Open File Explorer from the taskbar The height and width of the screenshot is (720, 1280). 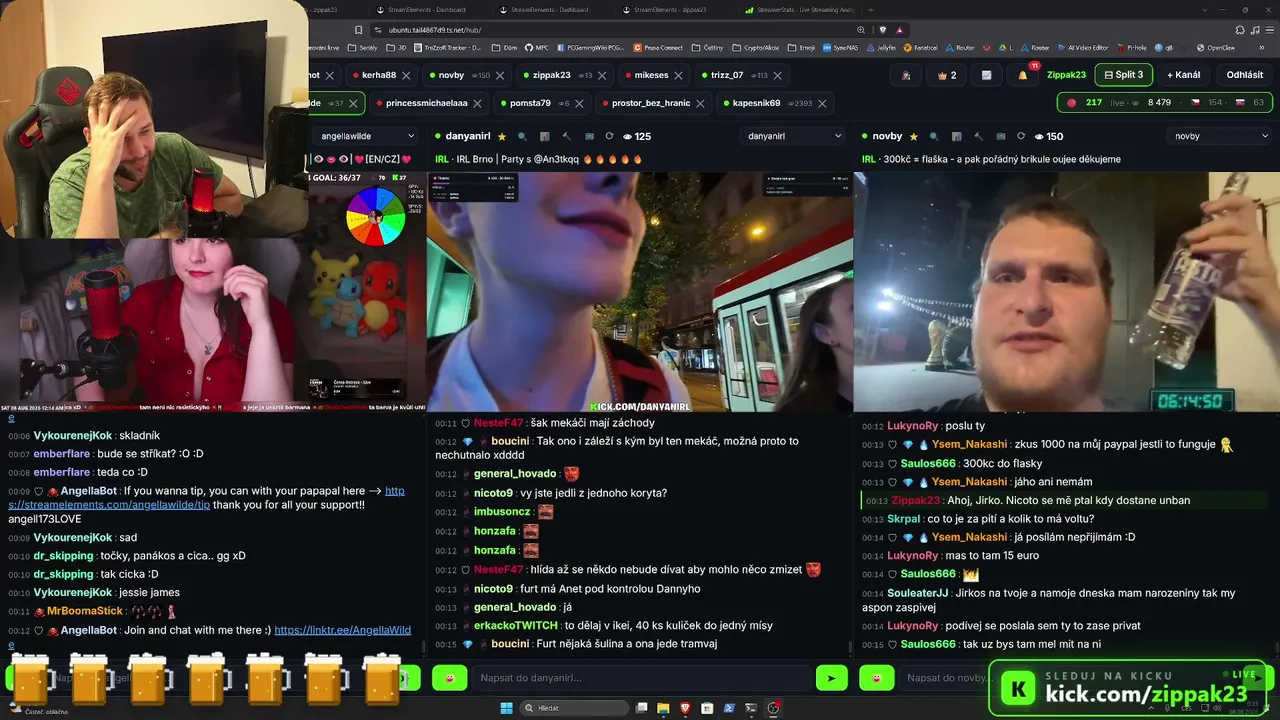(663, 708)
